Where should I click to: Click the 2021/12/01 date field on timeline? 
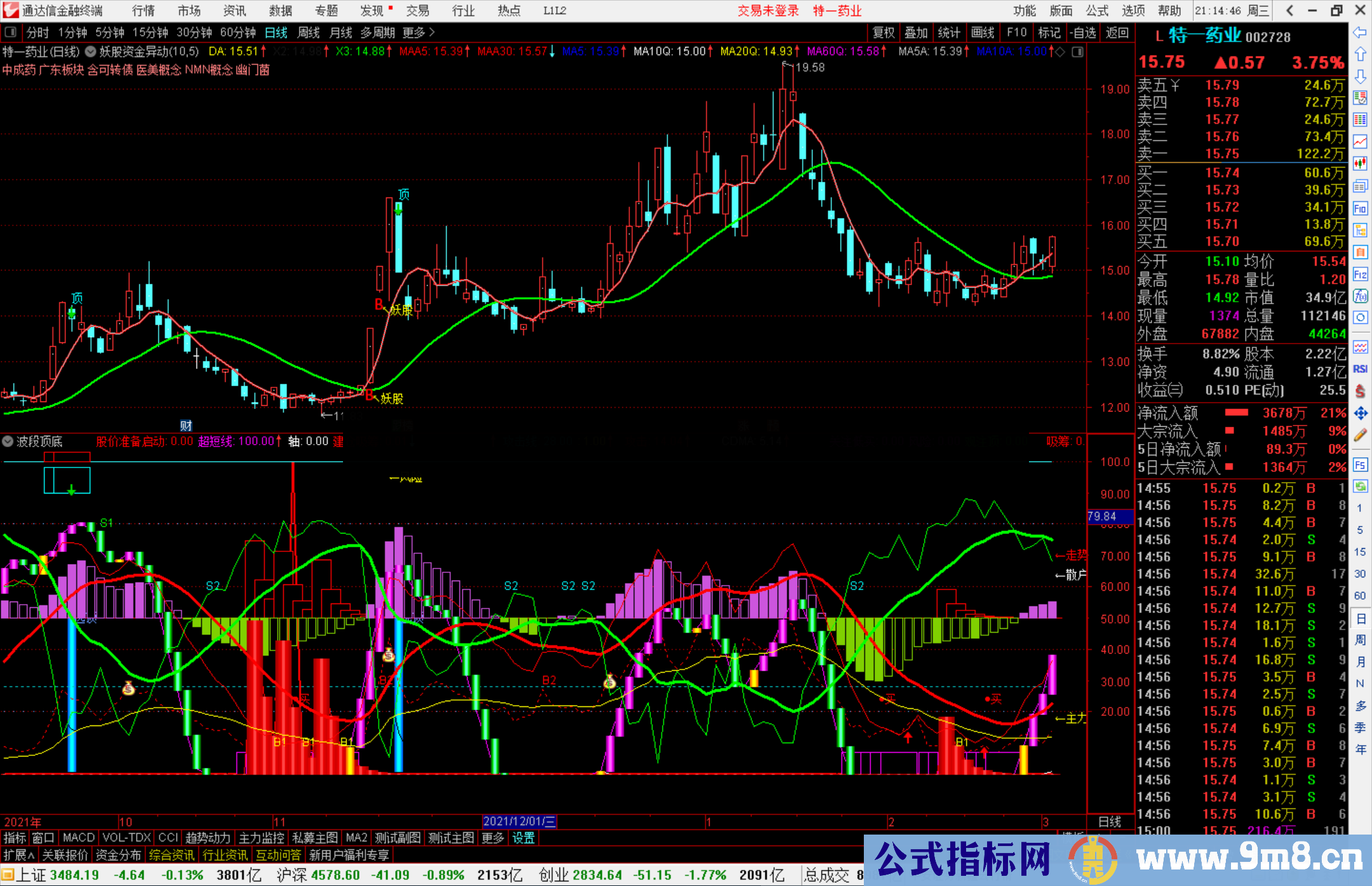pos(521,821)
